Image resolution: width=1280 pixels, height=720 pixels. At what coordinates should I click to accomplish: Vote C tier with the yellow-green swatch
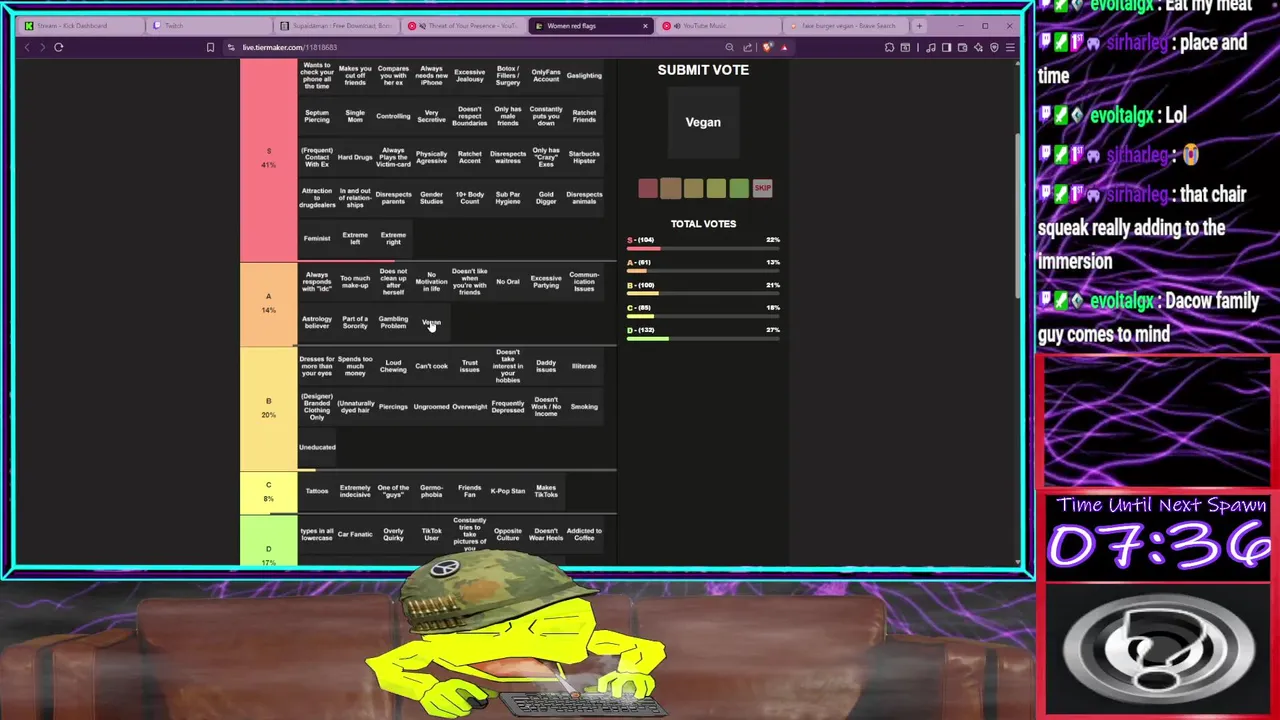(716, 188)
